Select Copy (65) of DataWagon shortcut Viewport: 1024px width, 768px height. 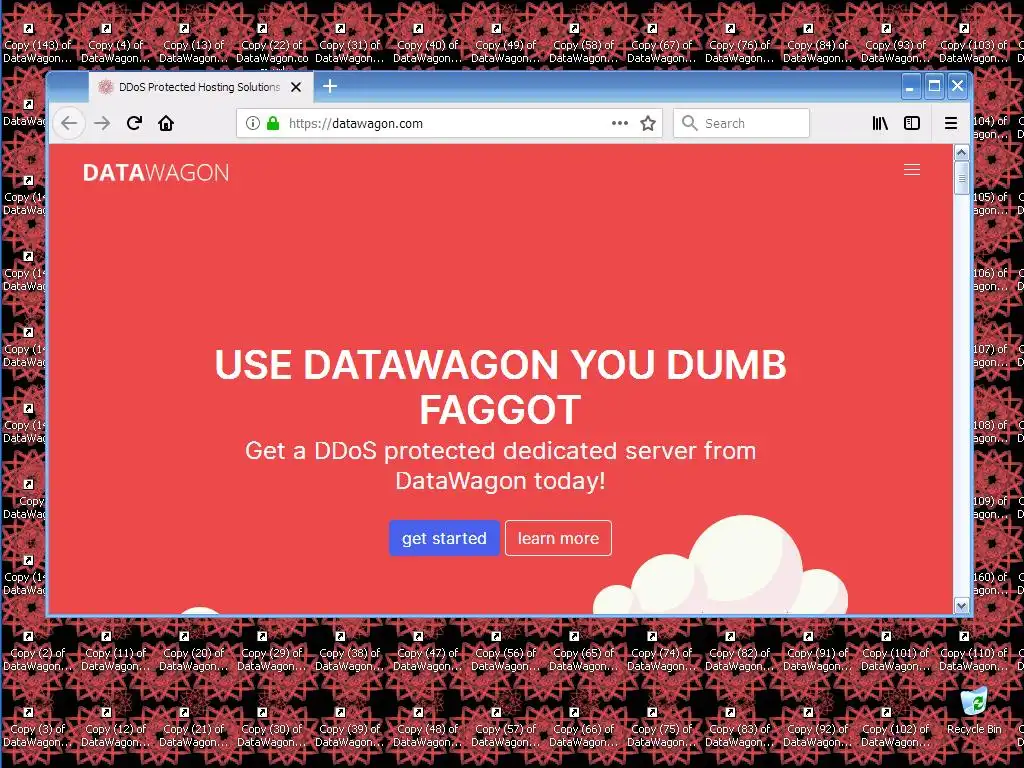583,651
